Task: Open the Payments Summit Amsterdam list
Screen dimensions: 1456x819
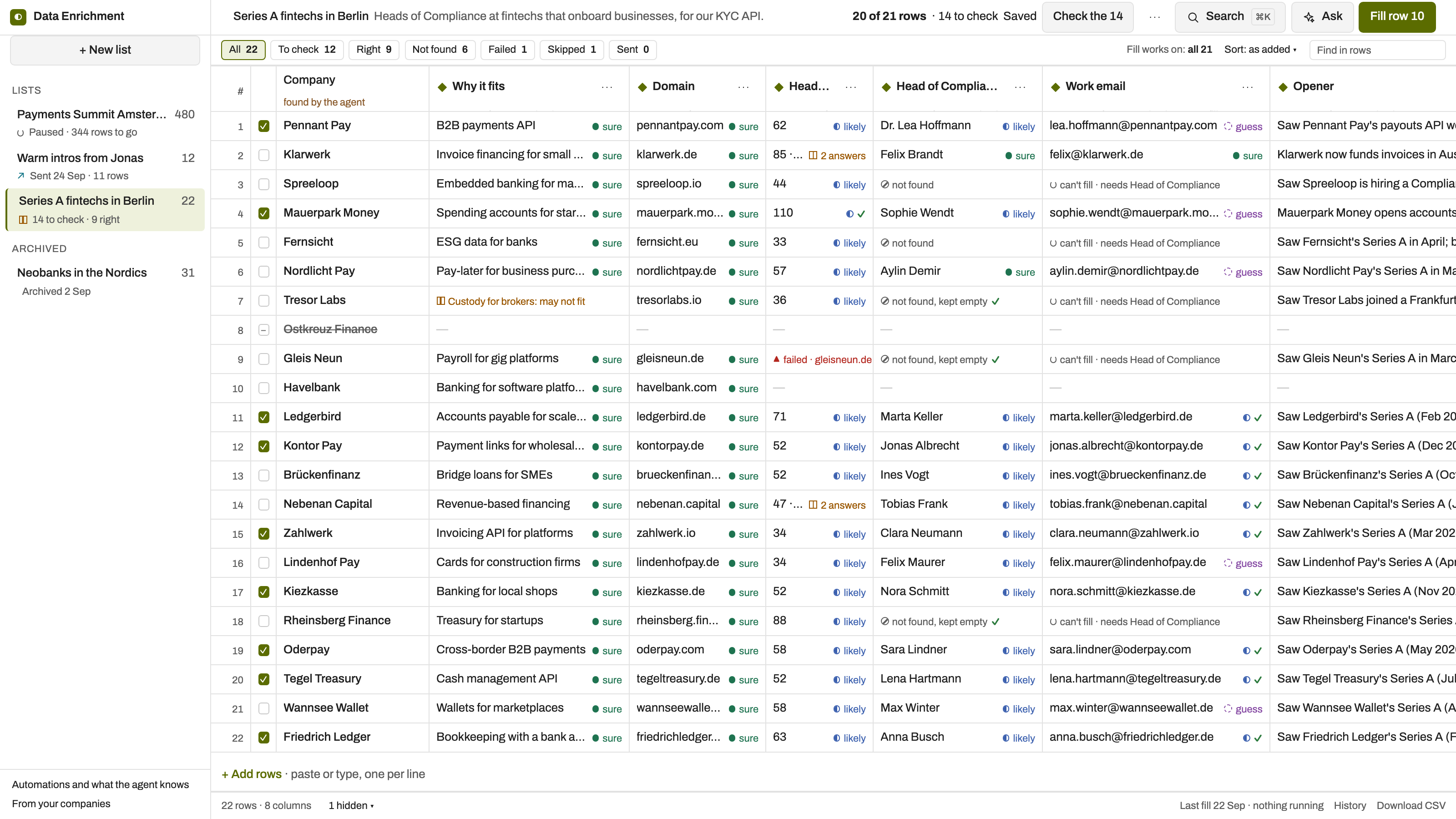Action: click(x=106, y=123)
